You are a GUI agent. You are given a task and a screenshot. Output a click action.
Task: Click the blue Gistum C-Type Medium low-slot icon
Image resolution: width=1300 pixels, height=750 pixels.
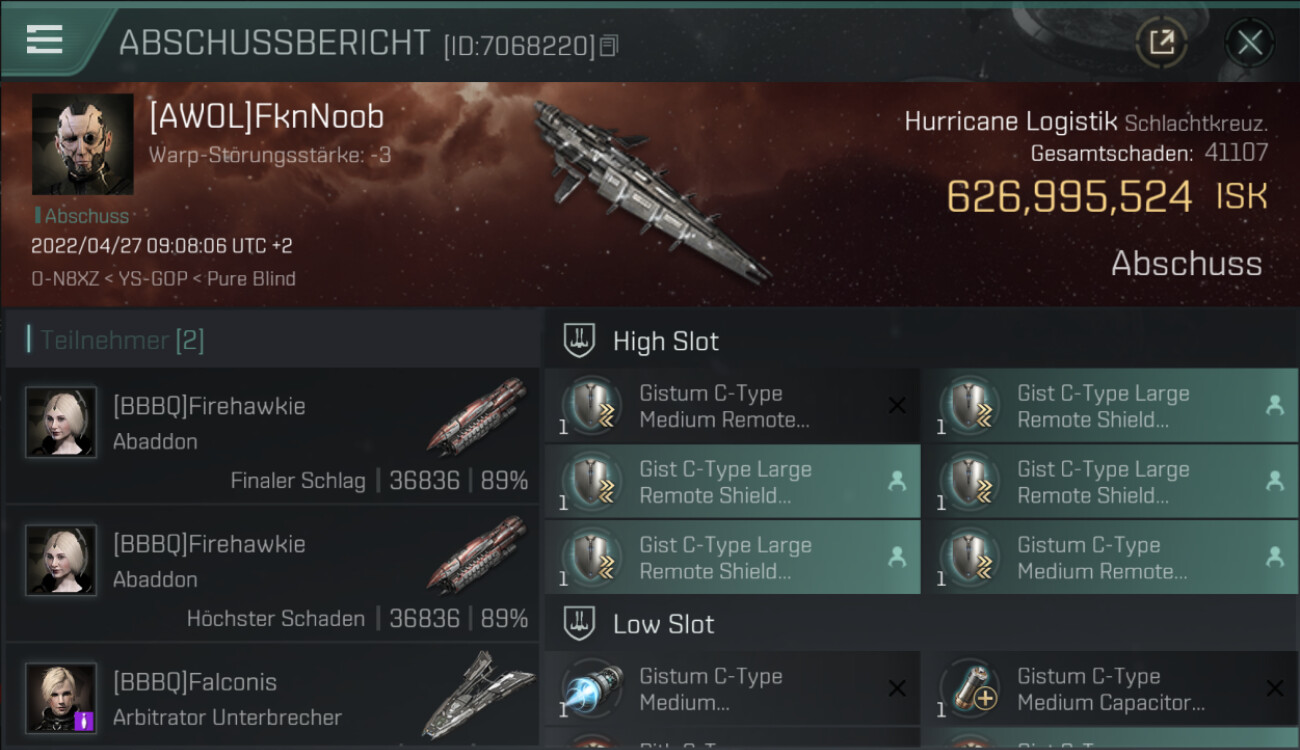pyautogui.click(x=591, y=688)
